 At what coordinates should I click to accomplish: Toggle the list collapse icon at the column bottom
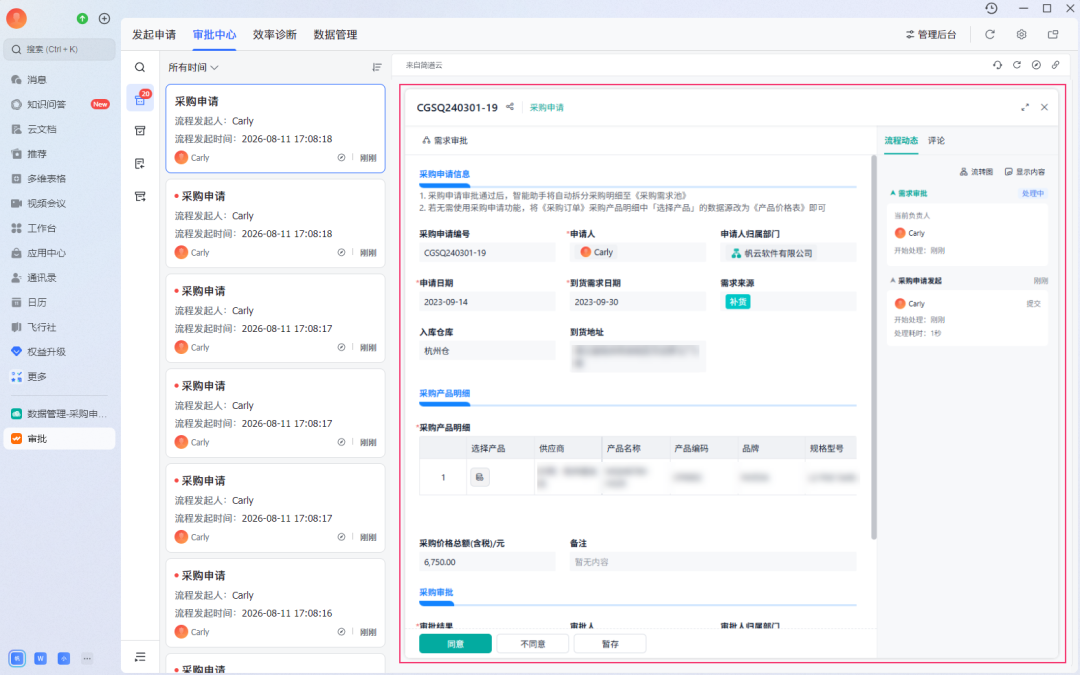tap(140, 657)
